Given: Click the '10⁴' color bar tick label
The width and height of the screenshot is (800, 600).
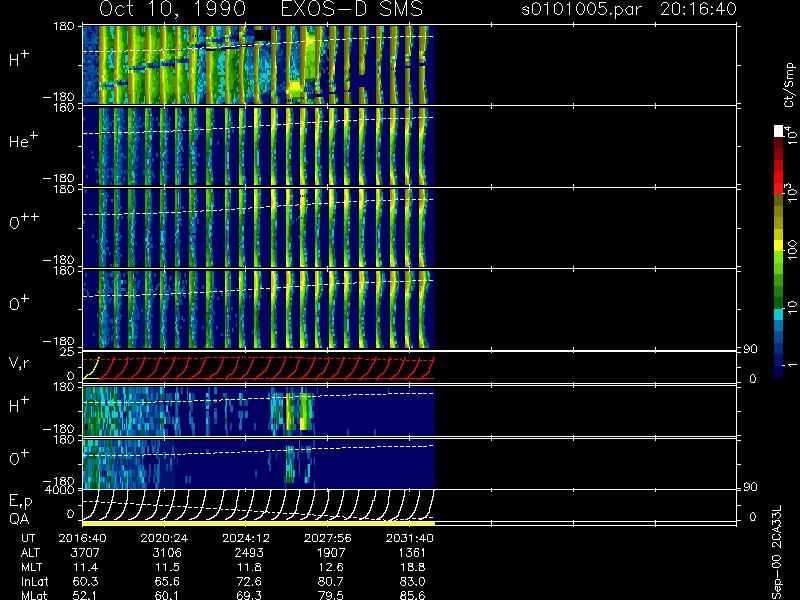Looking at the screenshot, I should pyautogui.click(x=790, y=134).
